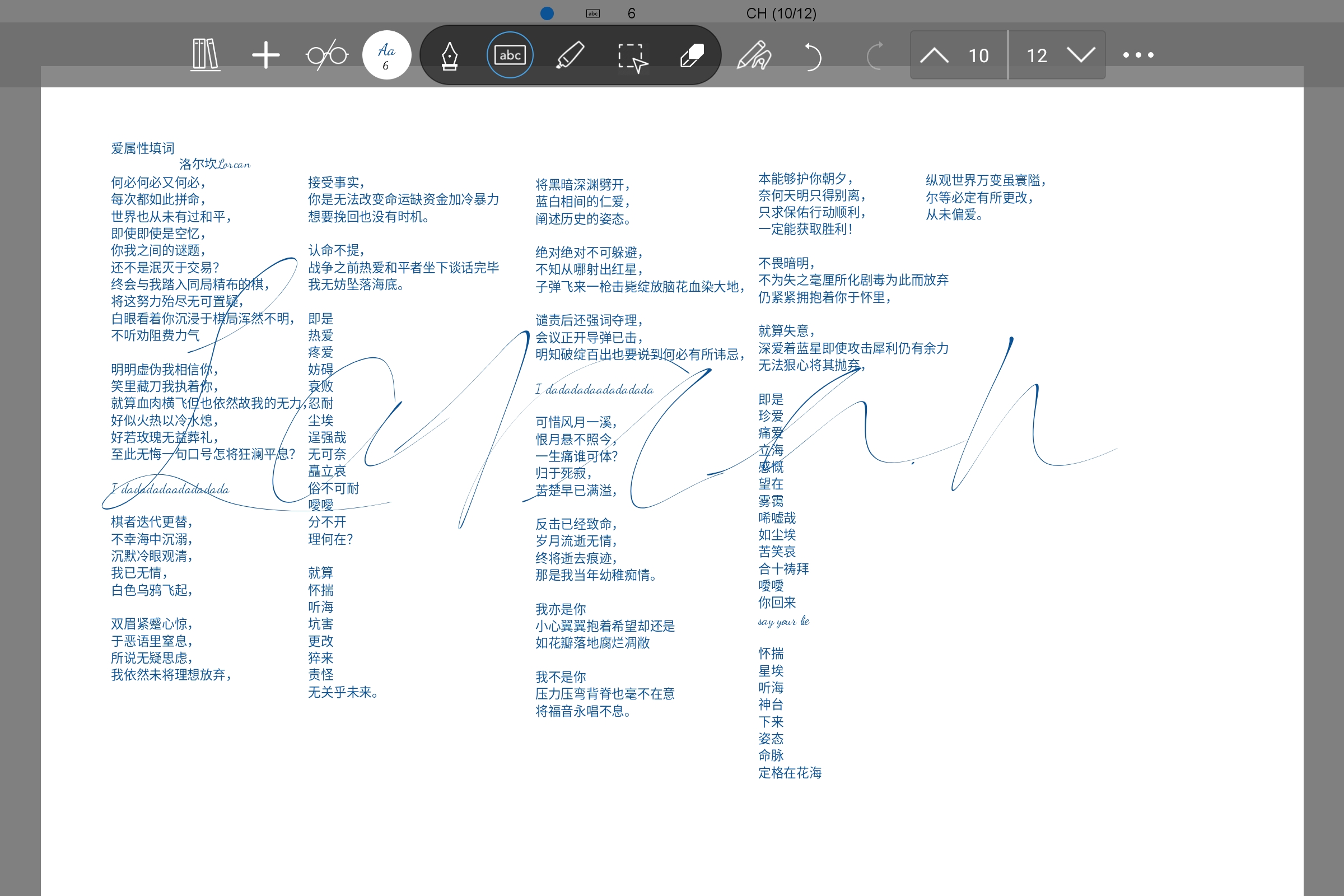This screenshot has width=1344, height=896.
Task: Undo the last action
Action: pyautogui.click(x=813, y=56)
